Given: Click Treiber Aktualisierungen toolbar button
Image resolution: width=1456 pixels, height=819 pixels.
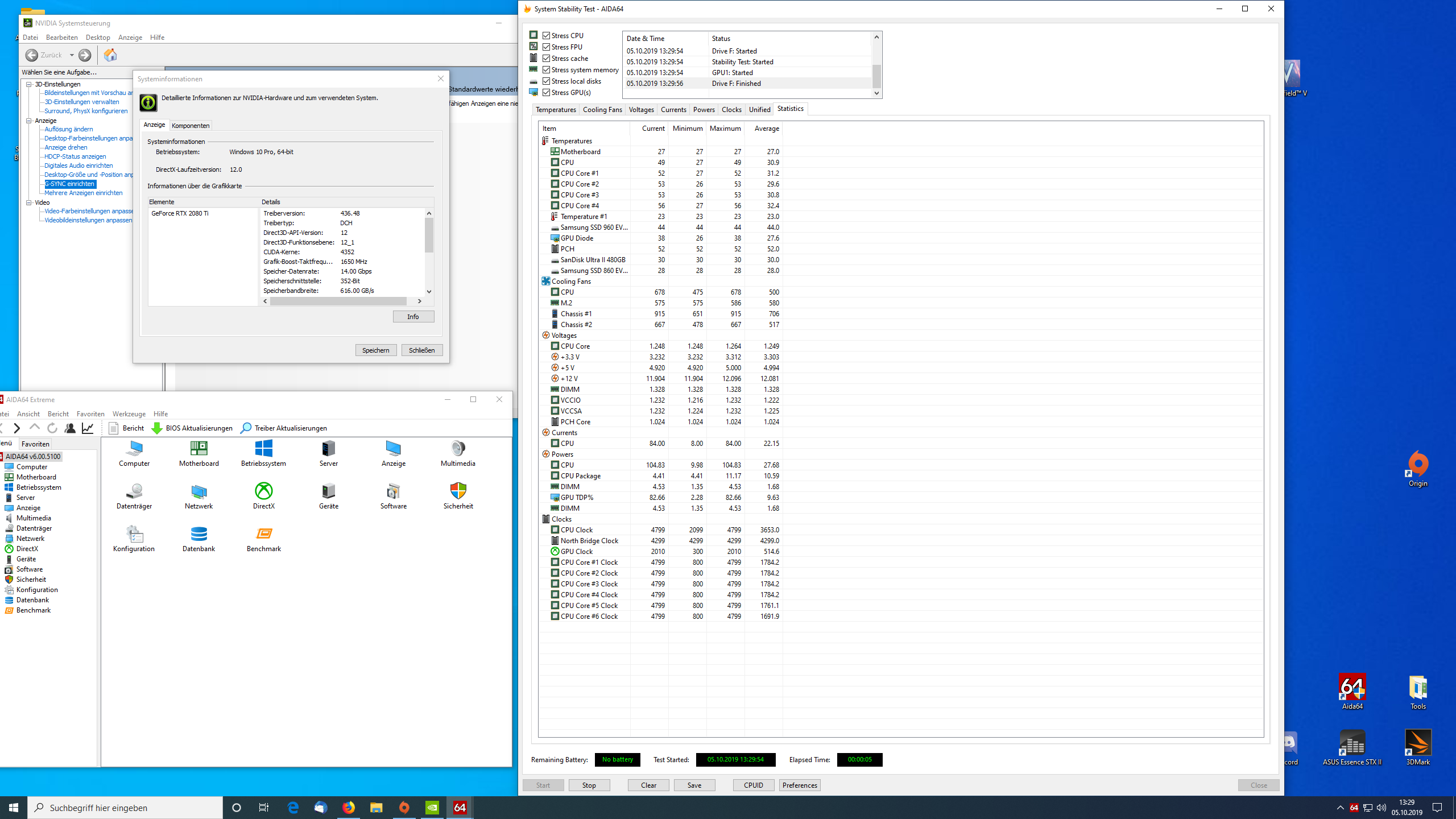Looking at the screenshot, I should (x=284, y=428).
